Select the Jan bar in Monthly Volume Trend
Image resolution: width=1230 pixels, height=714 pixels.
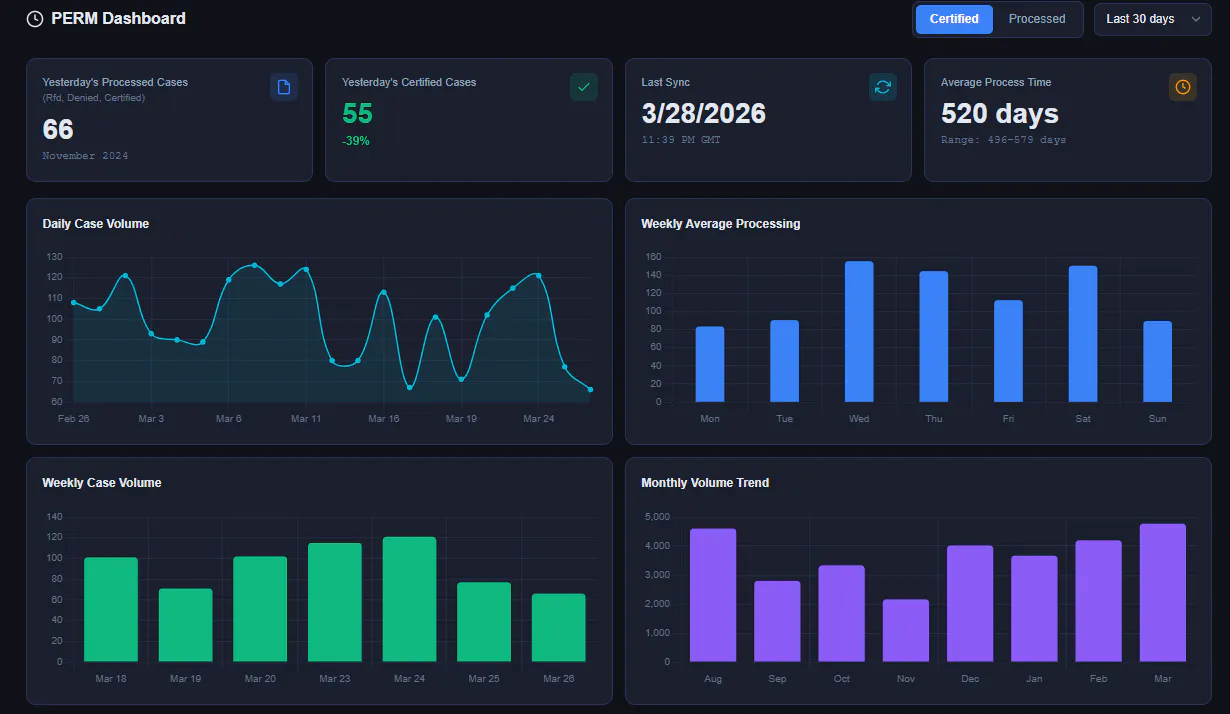click(x=1034, y=609)
